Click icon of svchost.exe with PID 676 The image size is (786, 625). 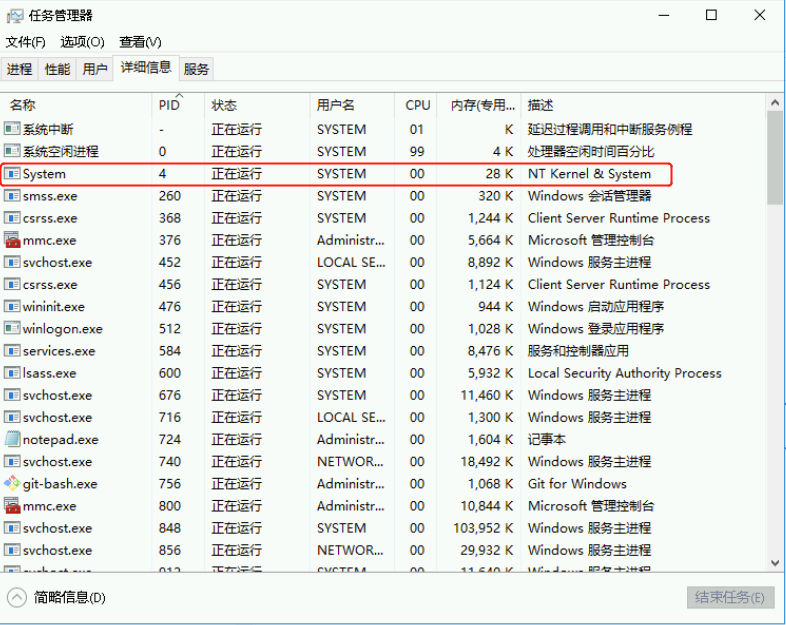(x=12, y=395)
